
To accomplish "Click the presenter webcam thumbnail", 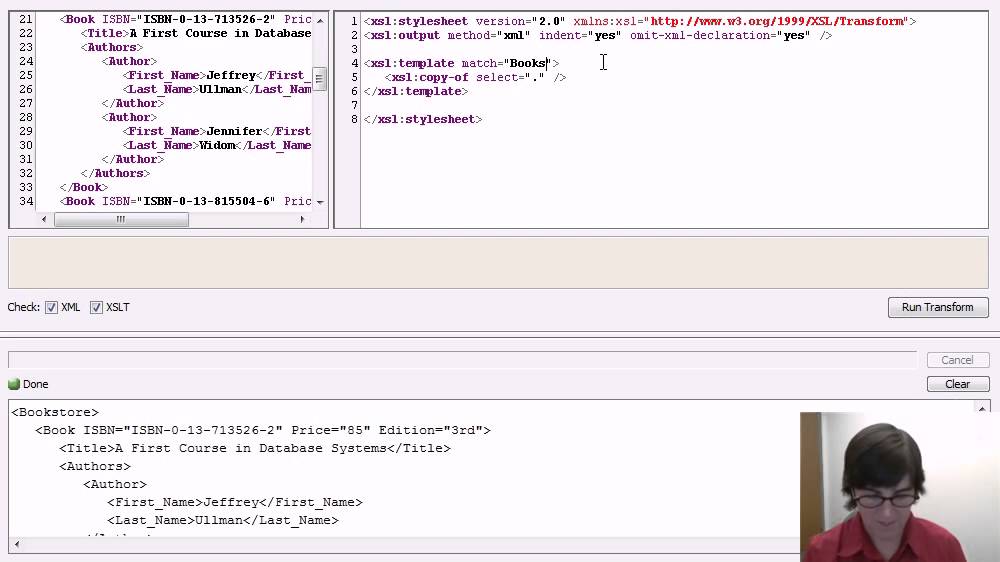I will 900,487.
